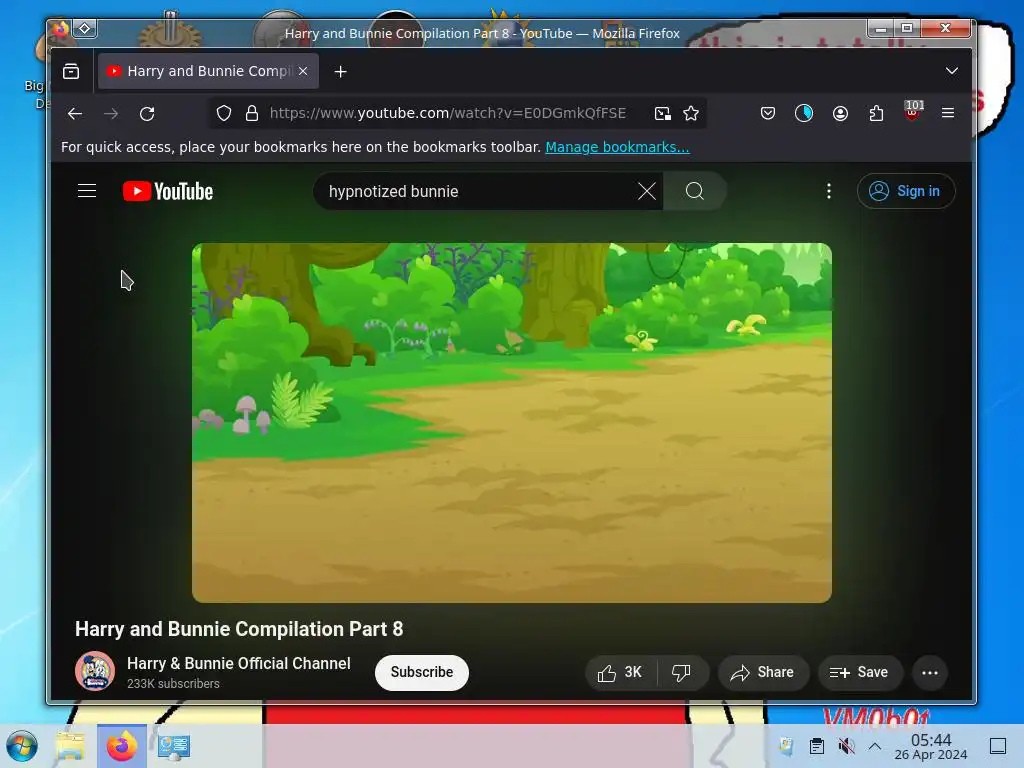Screen dimensions: 1024x768
Task: Open window menu from Firefox titlebar icon
Action: click(59, 29)
